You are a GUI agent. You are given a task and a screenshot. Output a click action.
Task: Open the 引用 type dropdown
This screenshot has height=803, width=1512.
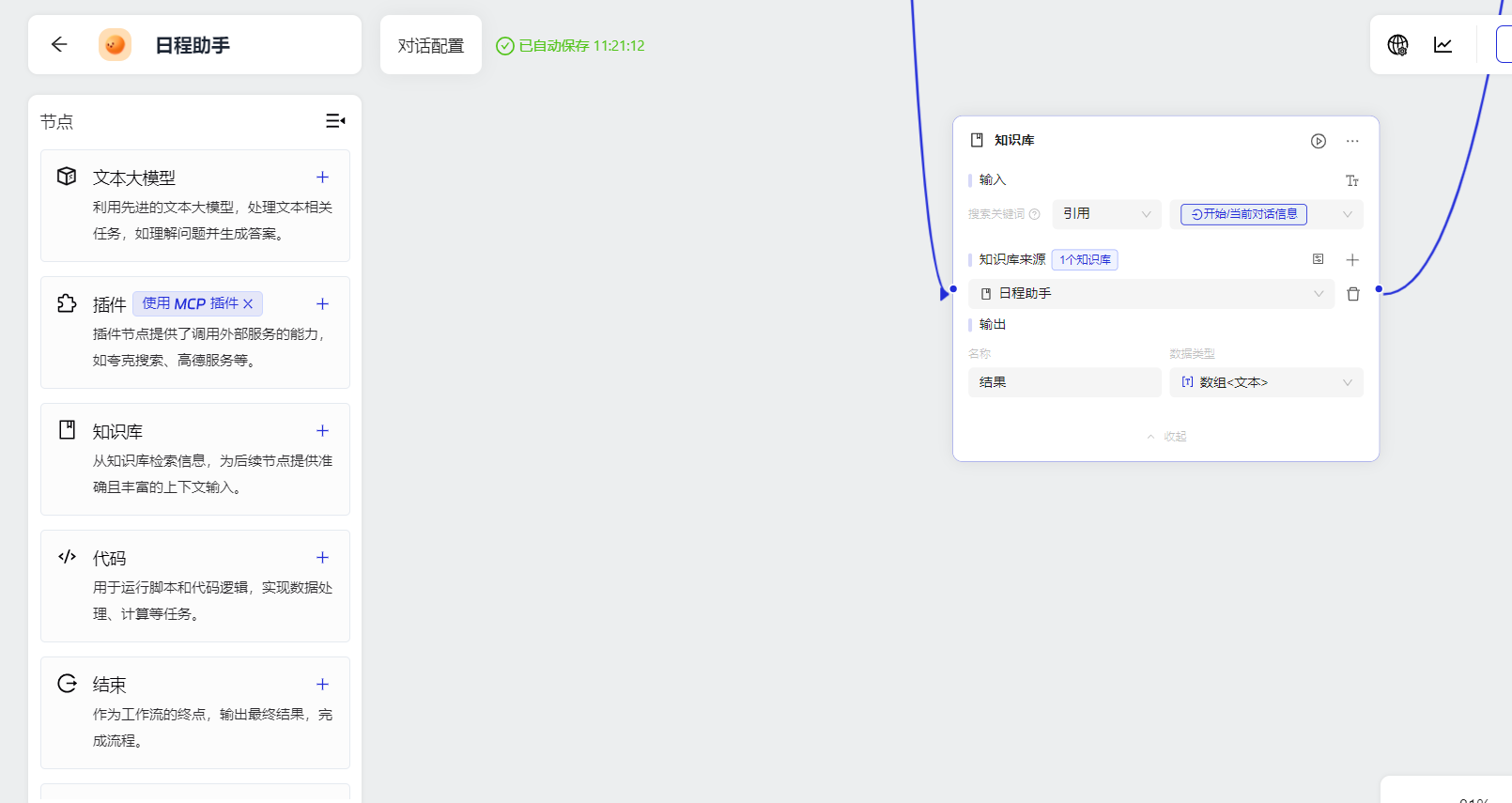point(1107,214)
